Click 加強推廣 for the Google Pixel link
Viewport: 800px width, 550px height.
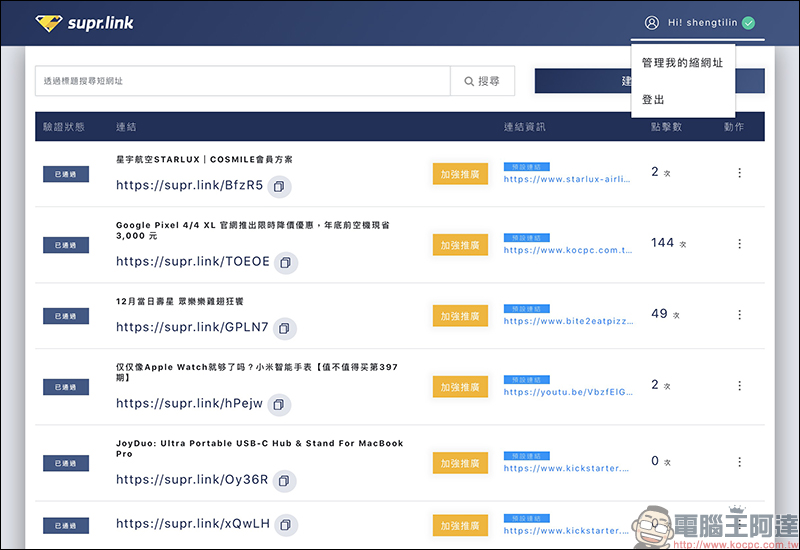click(x=460, y=245)
